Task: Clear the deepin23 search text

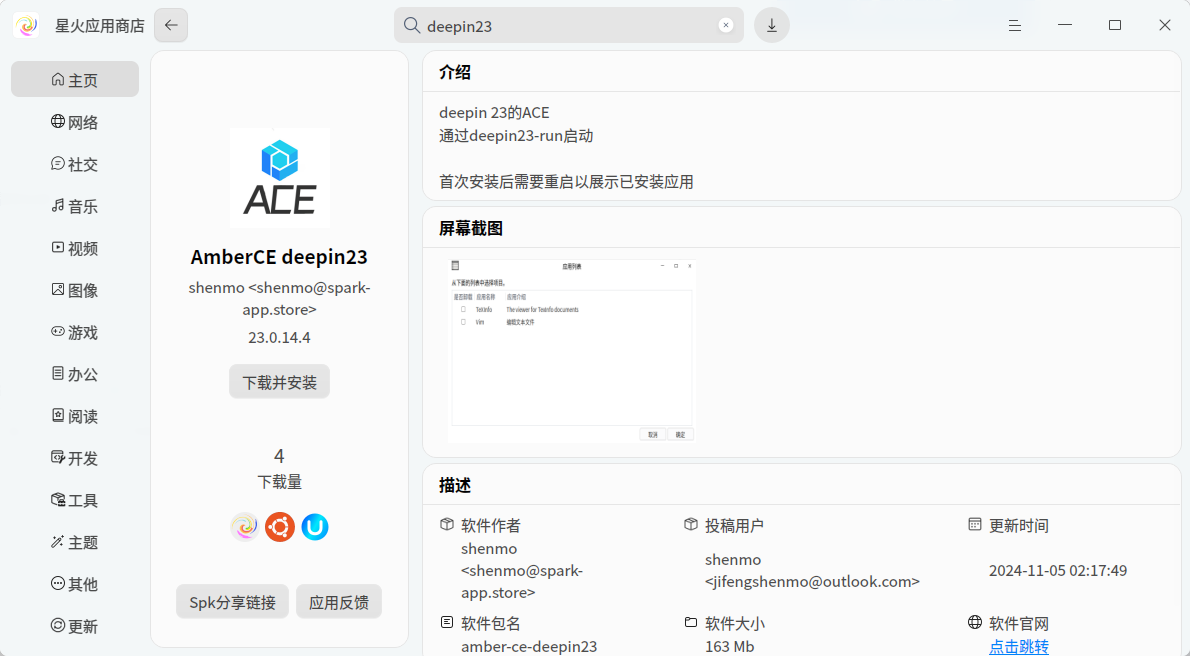Action: 726,25
